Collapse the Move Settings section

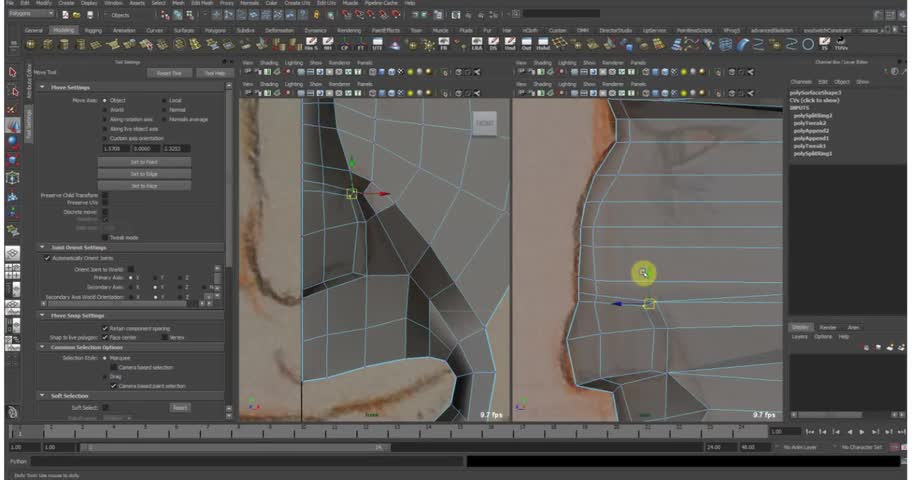(42, 87)
